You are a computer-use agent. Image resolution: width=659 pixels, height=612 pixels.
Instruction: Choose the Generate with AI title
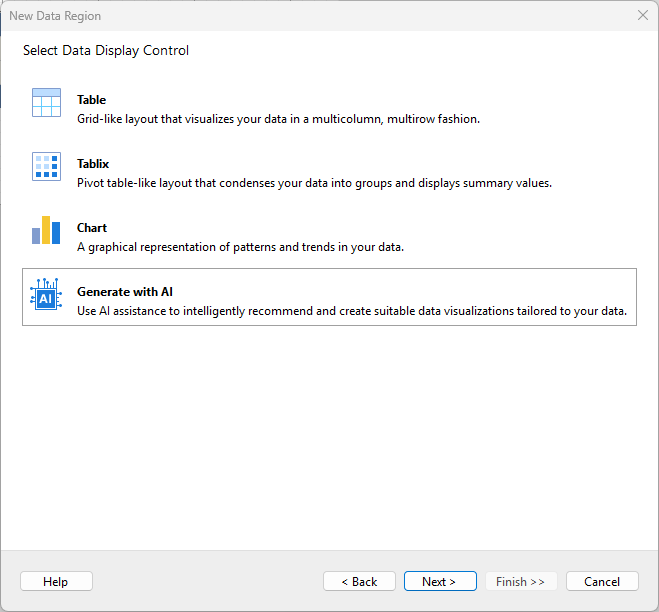(x=125, y=292)
